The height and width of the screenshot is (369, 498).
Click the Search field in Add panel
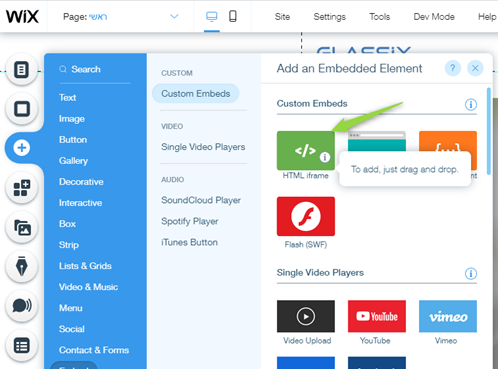94,69
